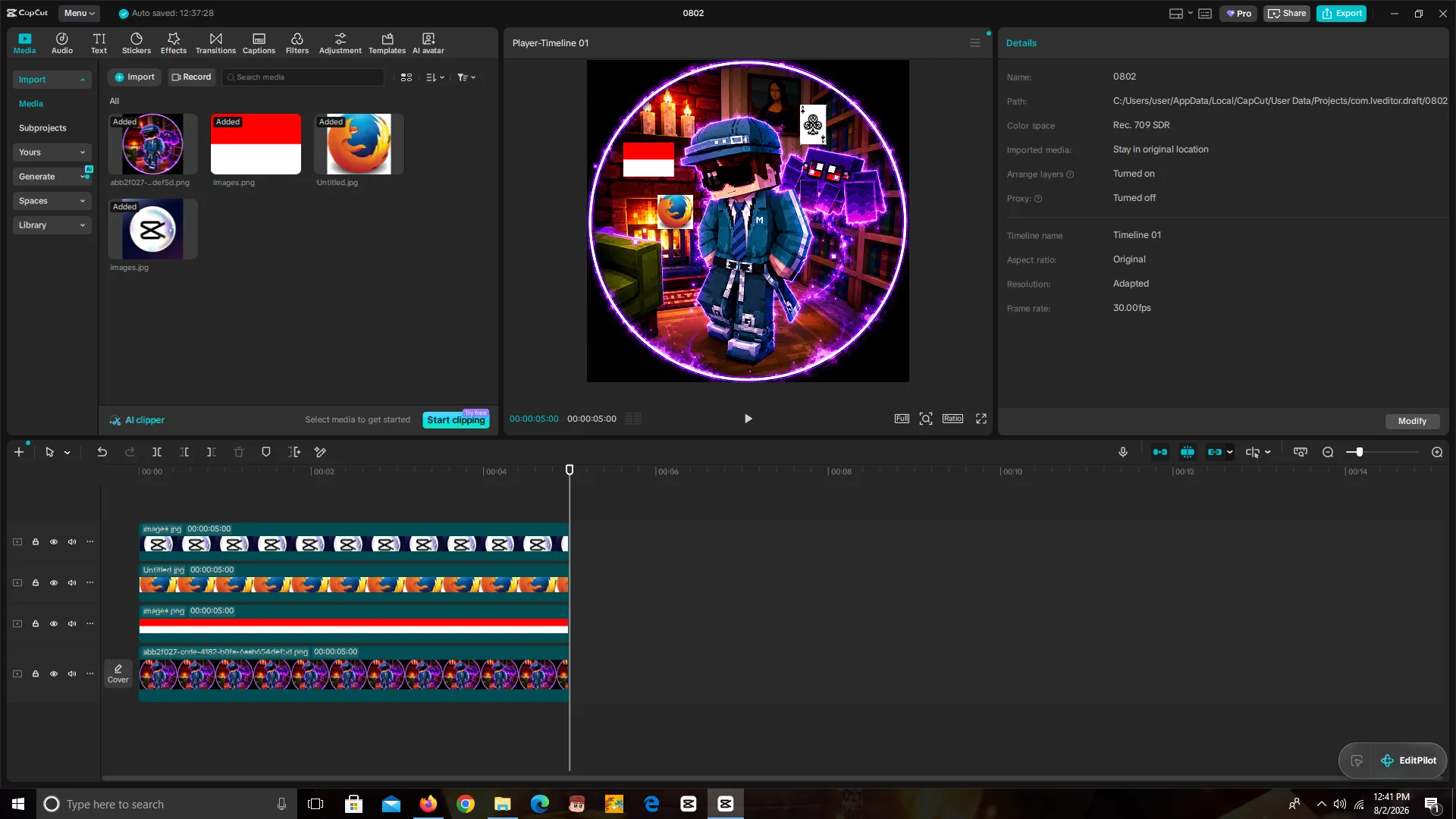This screenshot has height=819, width=1456.
Task: Open the AI avatar panel
Action: point(428,43)
